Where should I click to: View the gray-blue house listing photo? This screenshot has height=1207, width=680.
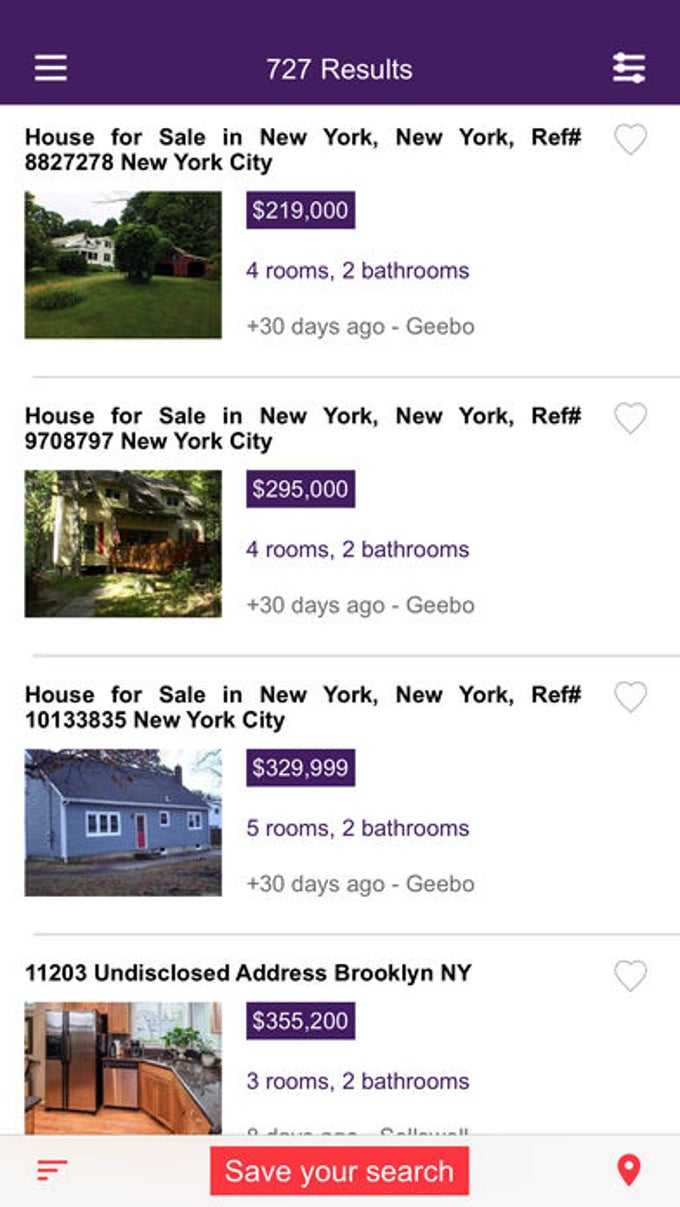pos(123,822)
